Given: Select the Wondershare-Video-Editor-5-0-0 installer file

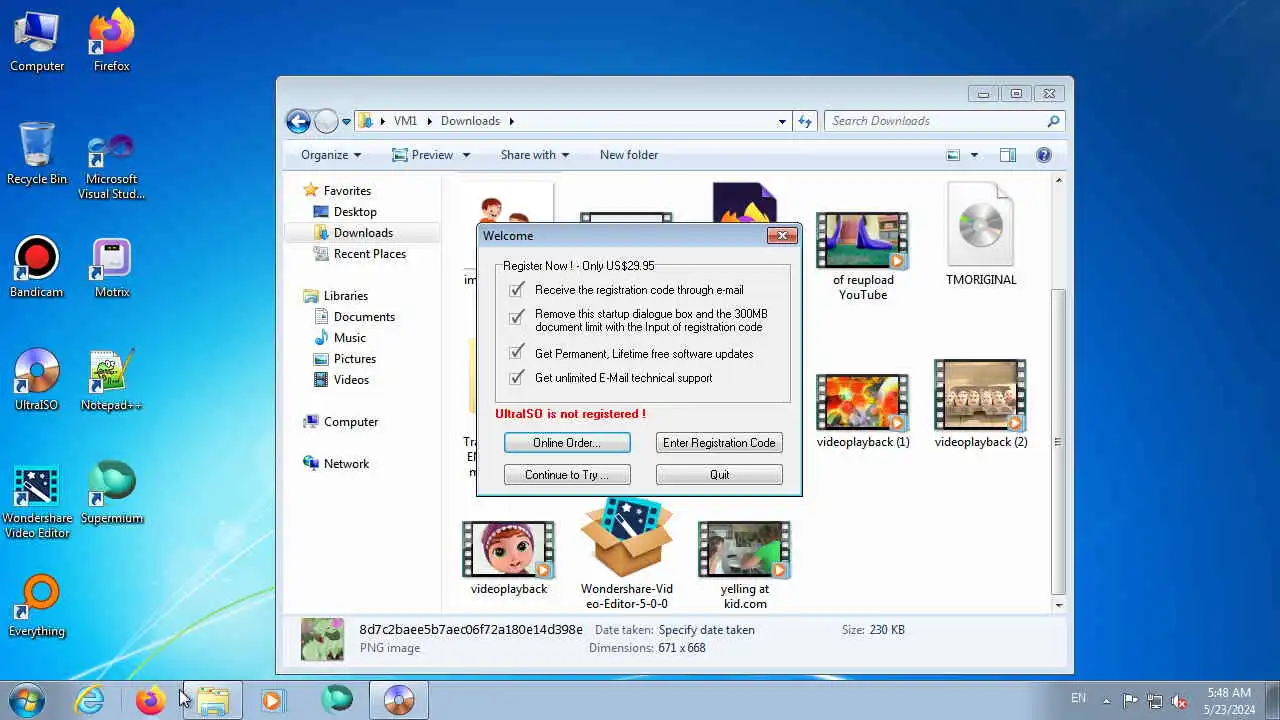Looking at the screenshot, I should 627,555.
